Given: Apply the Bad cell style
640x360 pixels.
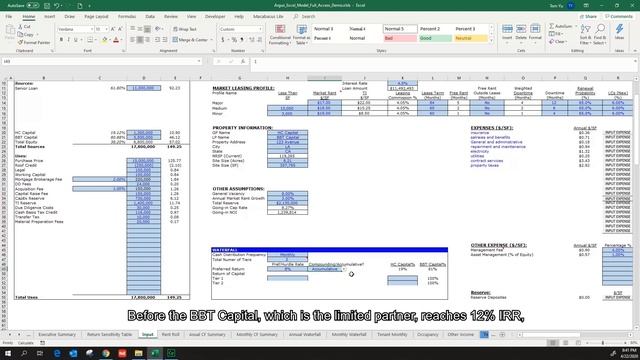Looking at the screenshot, I should [x=400, y=38].
